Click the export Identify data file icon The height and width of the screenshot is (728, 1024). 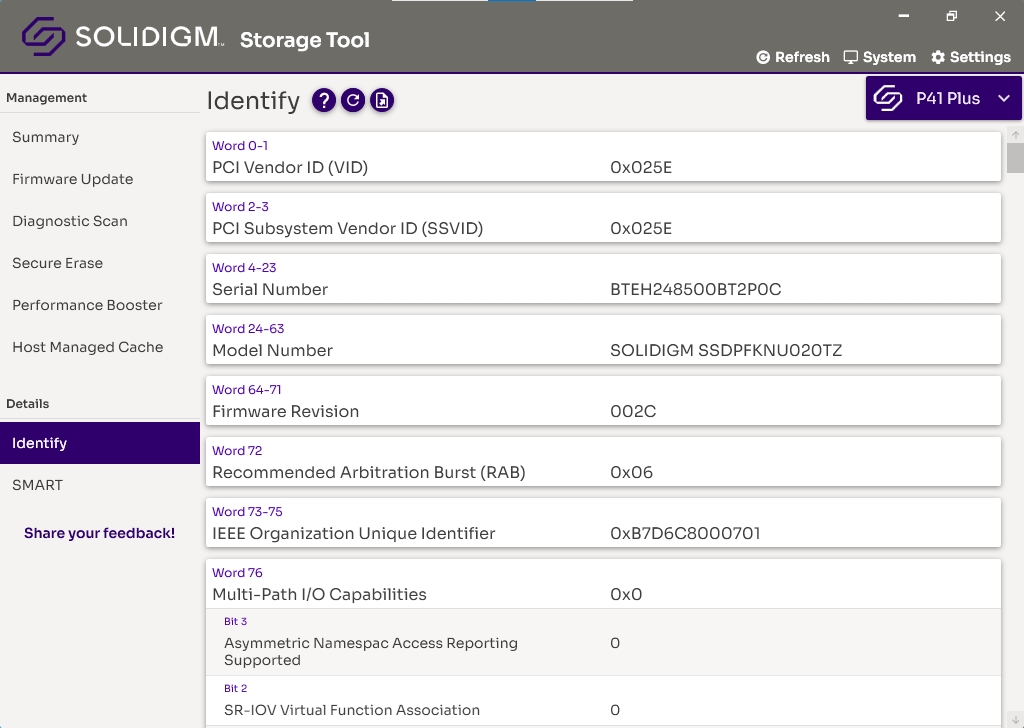[382, 101]
